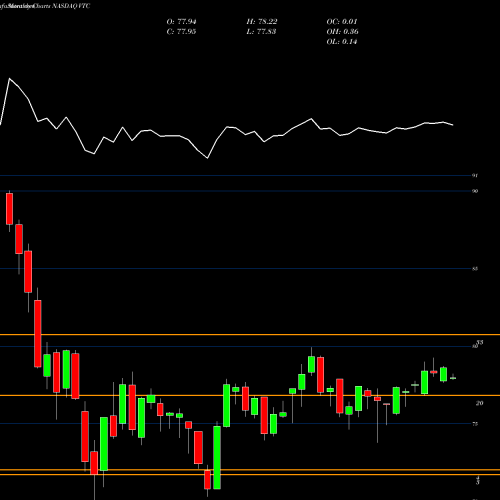Click the OL: 0.14 value
Screen dimensions: 500x500
point(342,42)
